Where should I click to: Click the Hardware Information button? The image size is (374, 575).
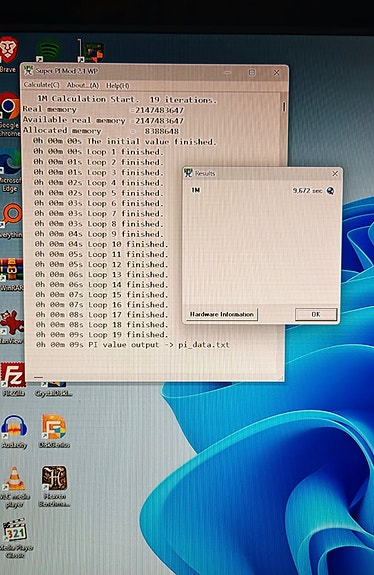222,314
